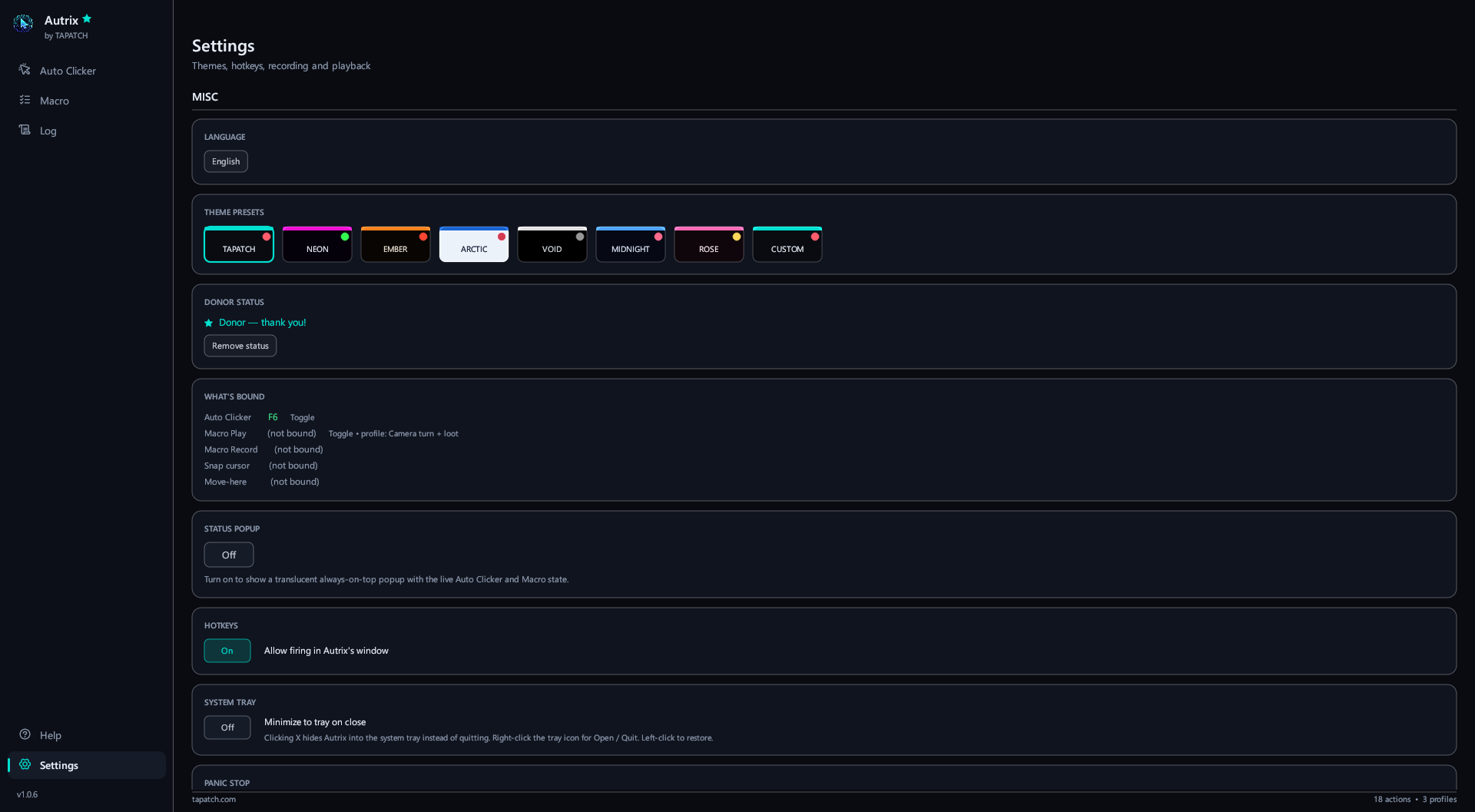This screenshot has width=1475, height=812.
Task: Turn on the Status Popup toggle
Action: point(229,555)
